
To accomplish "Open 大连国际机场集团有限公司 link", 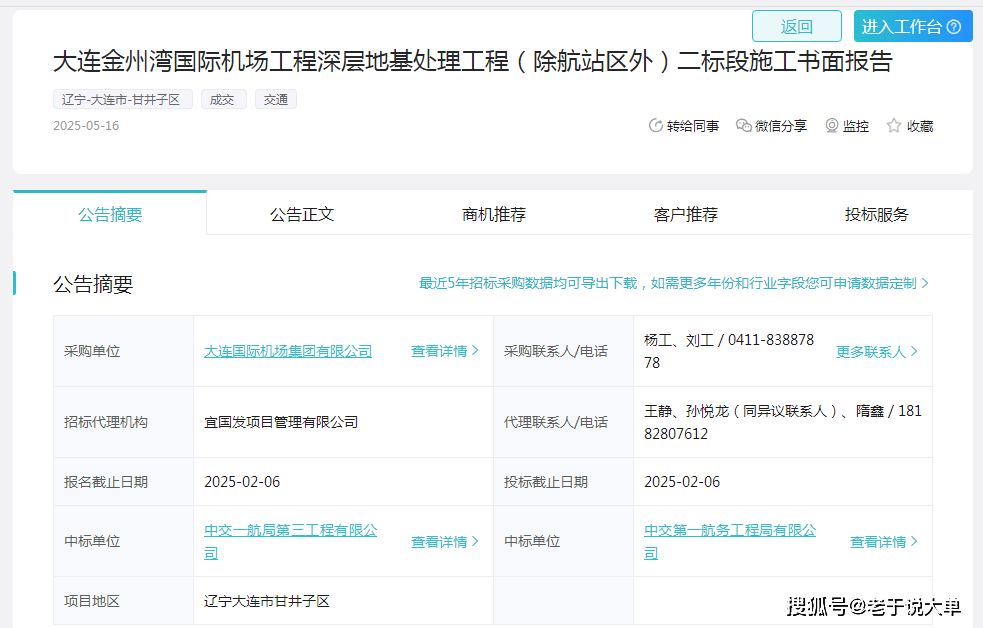I will coord(288,351).
